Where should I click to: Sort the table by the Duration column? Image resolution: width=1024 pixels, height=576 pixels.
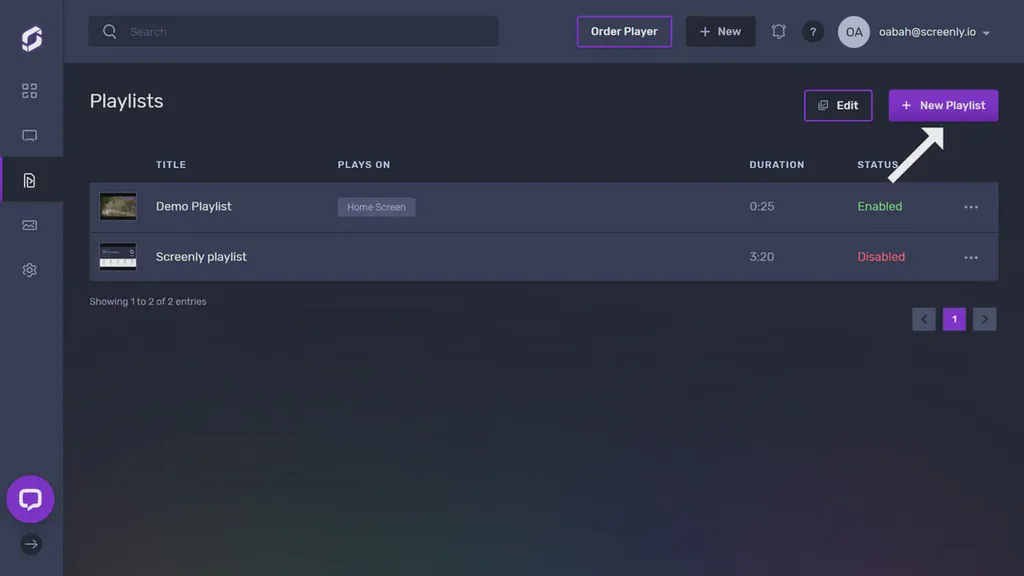click(778, 164)
